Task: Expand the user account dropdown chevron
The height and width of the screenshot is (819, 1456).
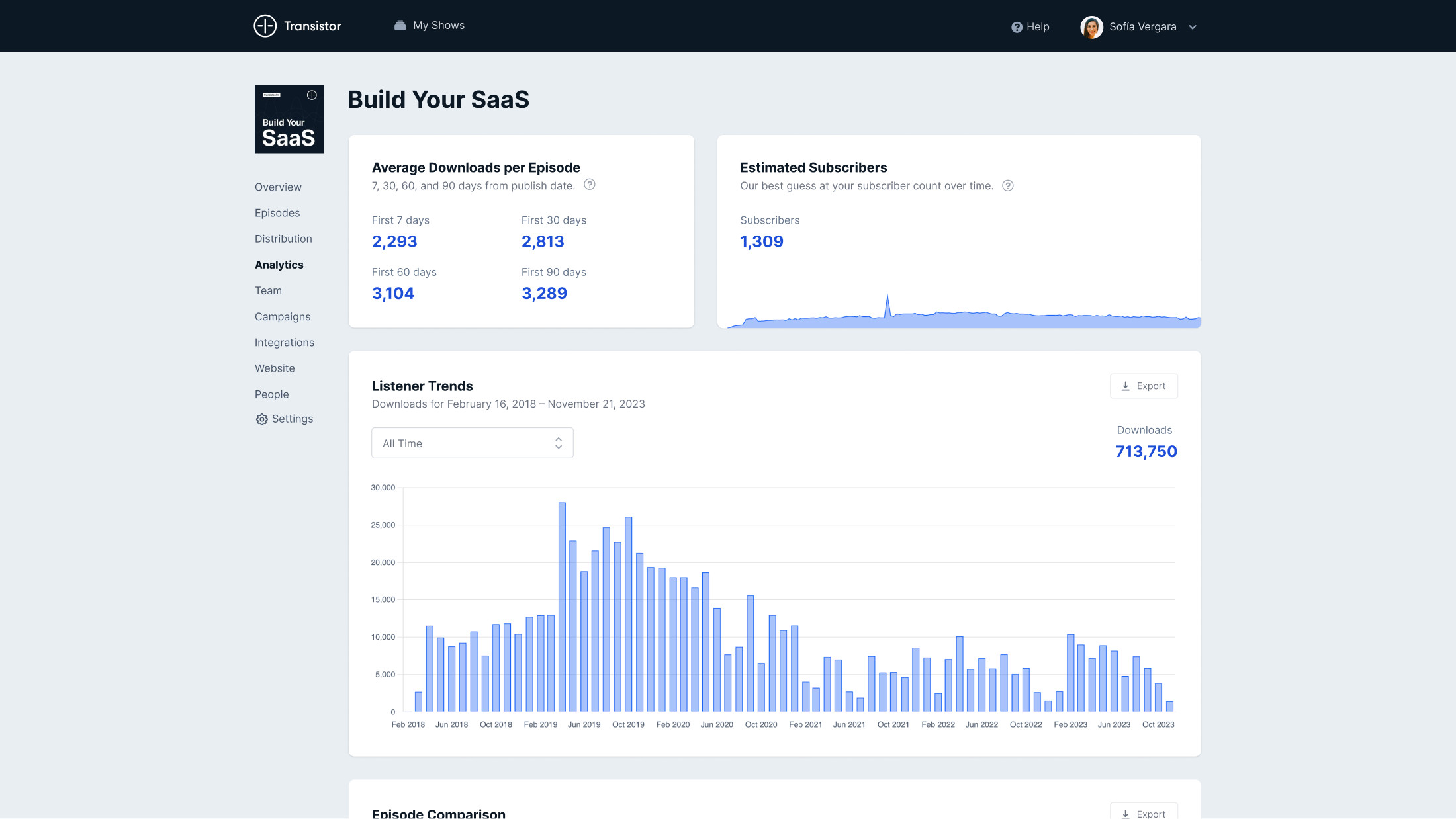Action: point(1193,27)
